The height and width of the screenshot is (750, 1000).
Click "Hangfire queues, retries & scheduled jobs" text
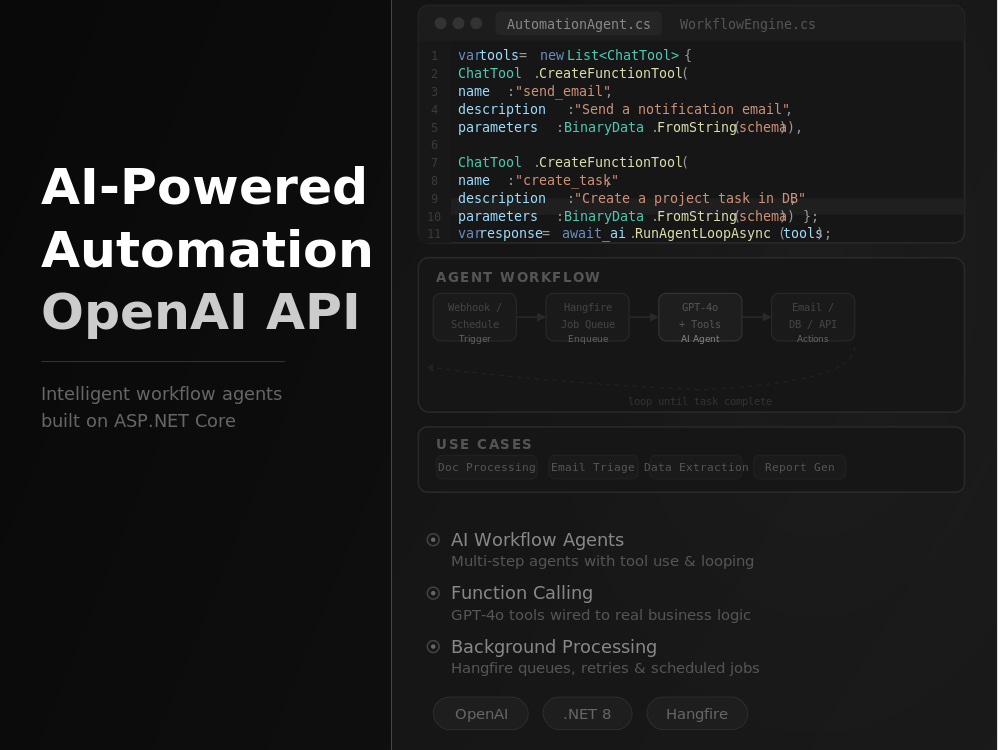click(605, 668)
